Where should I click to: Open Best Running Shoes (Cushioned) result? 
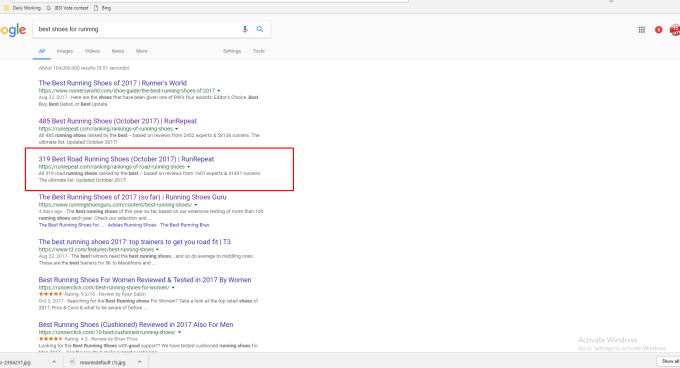[x=136, y=325]
